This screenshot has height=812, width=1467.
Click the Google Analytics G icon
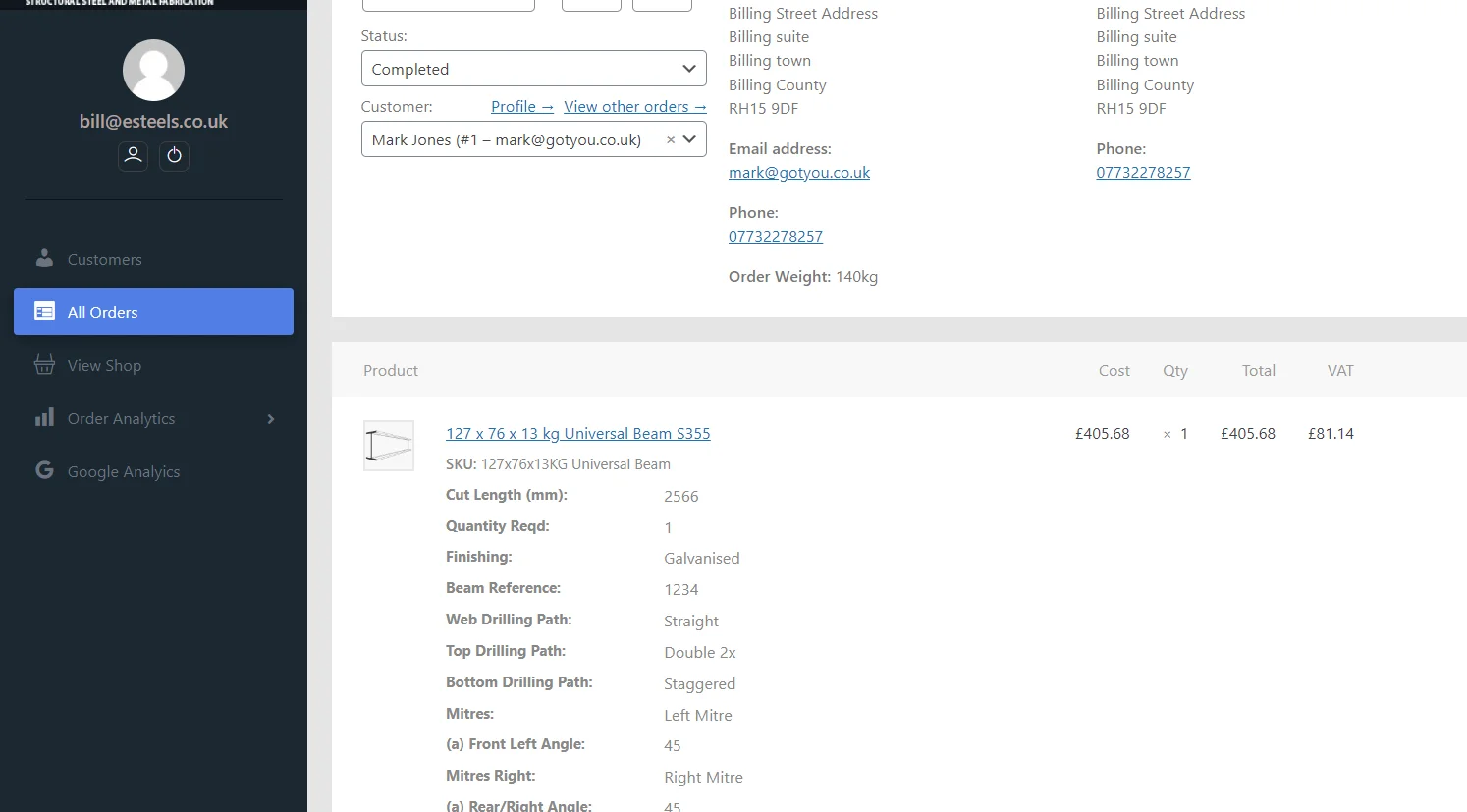coord(44,471)
